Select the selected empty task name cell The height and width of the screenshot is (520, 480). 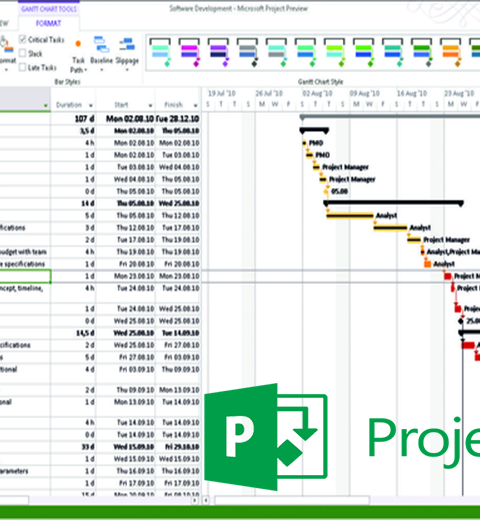coord(25,276)
